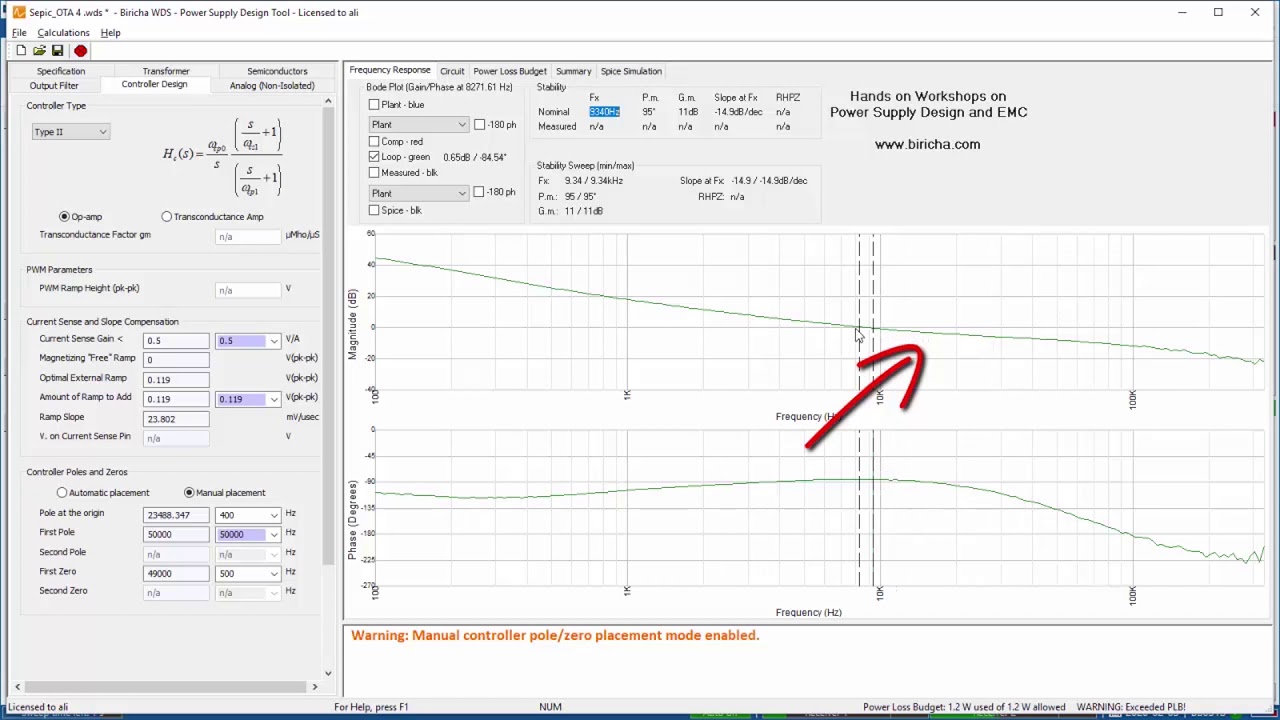Image resolution: width=1280 pixels, height=720 pixels.
Task: Toggle the Spice - blk checkbox
Action: pyautogui.click(x=374, y=210)
